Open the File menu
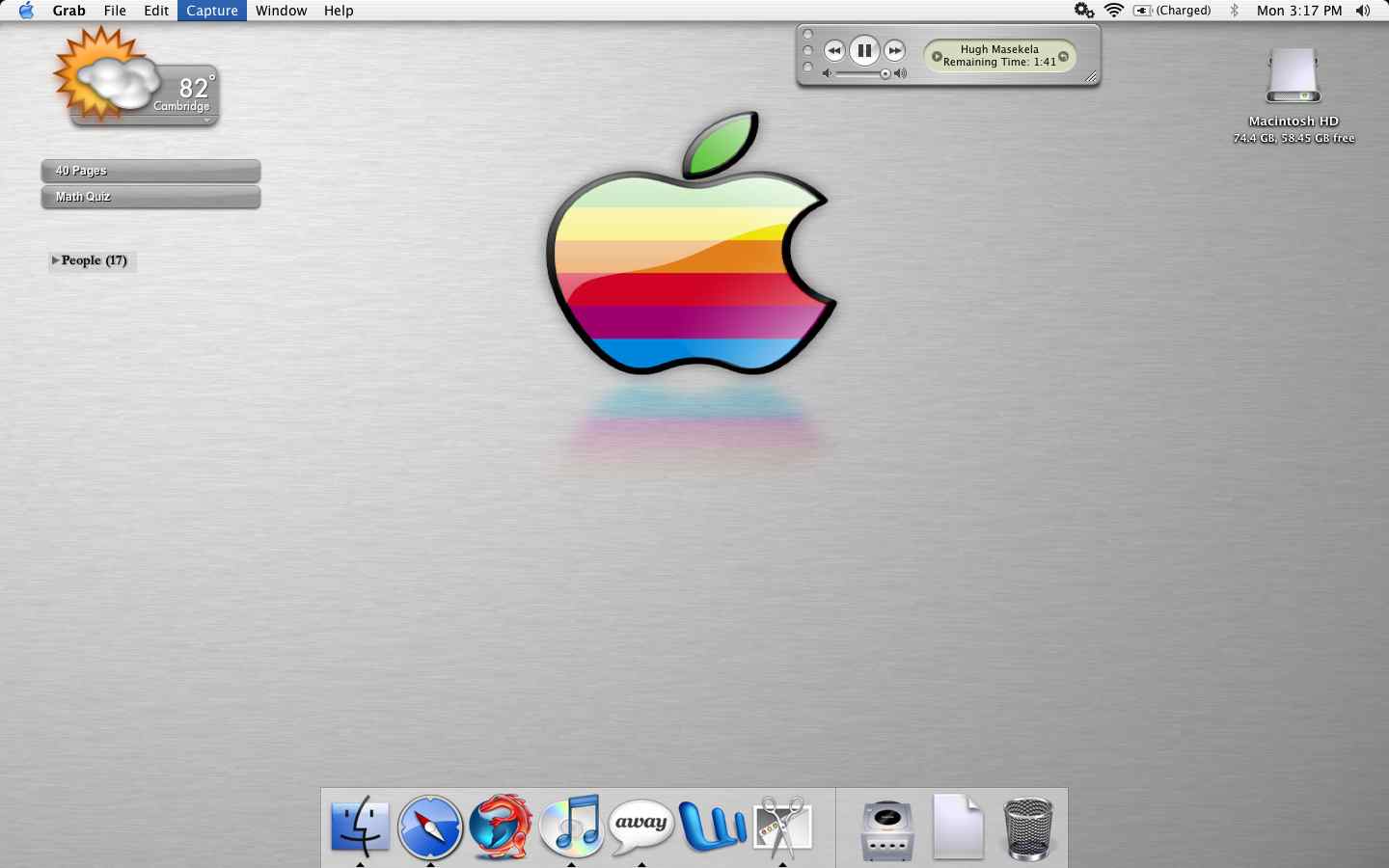Screen dimensions: 1389x868 click(x=115, y=11)
